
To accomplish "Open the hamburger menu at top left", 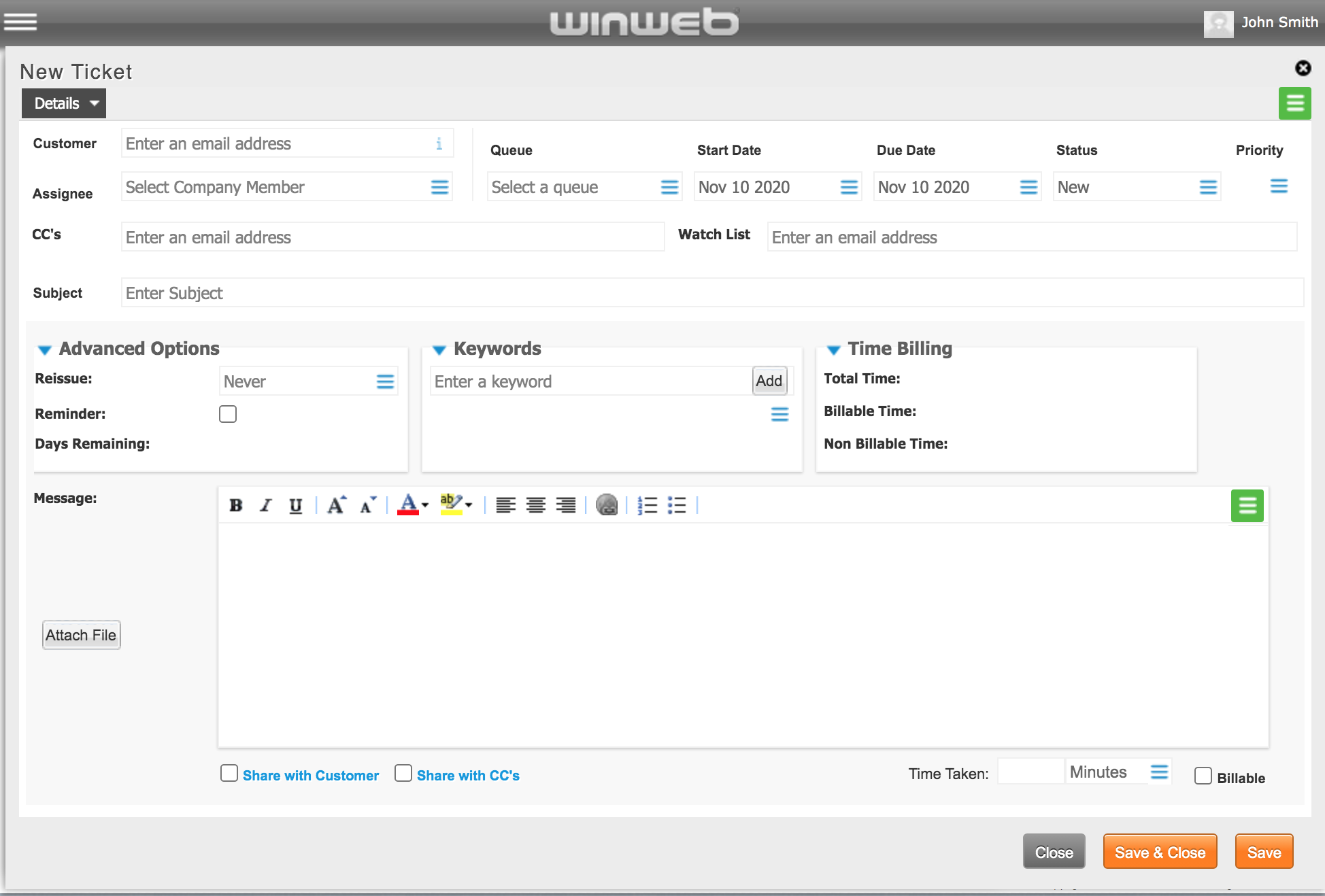I will point(20,22).
